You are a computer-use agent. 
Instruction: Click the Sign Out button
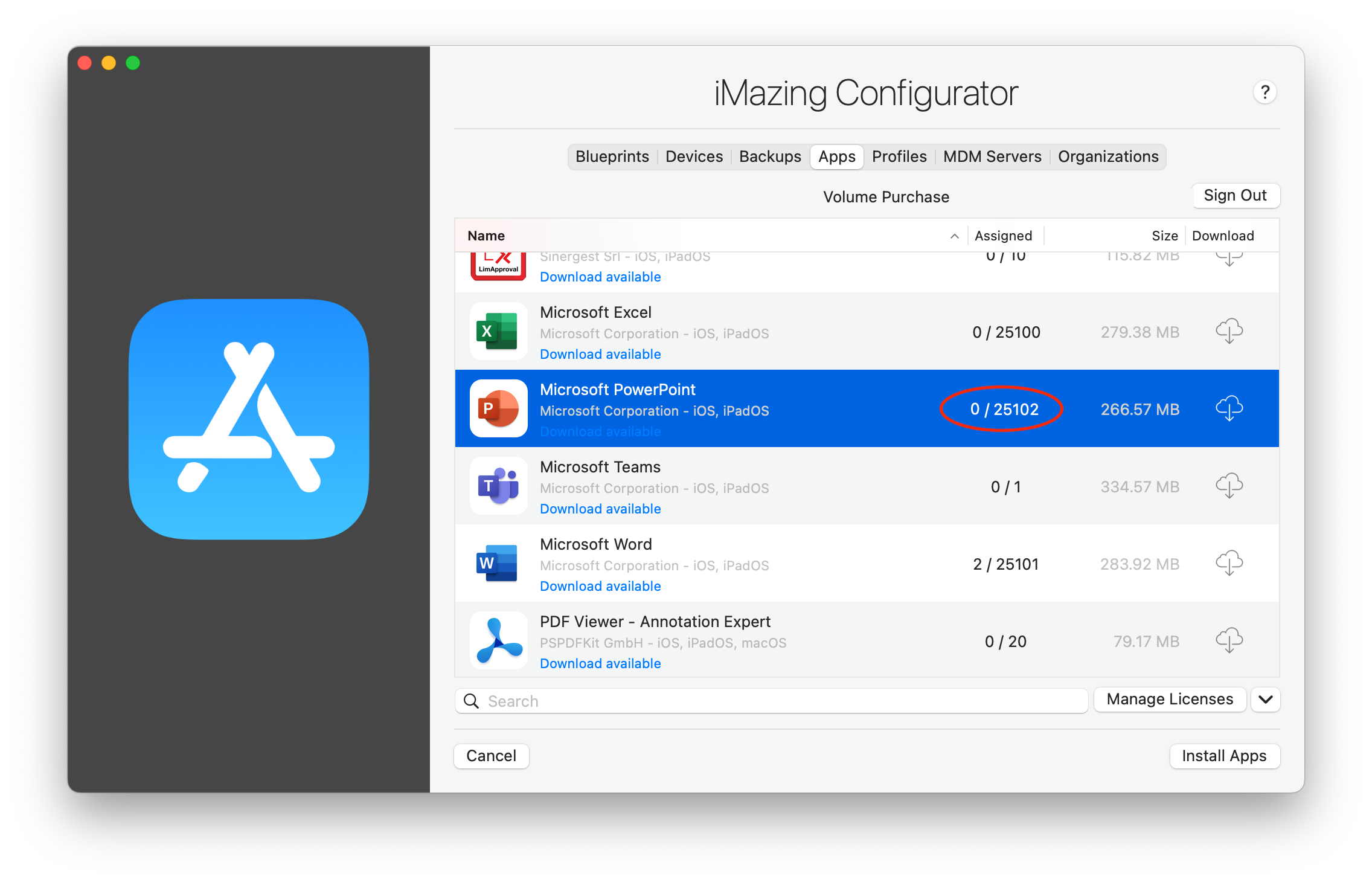click(x=1236, y=195)
